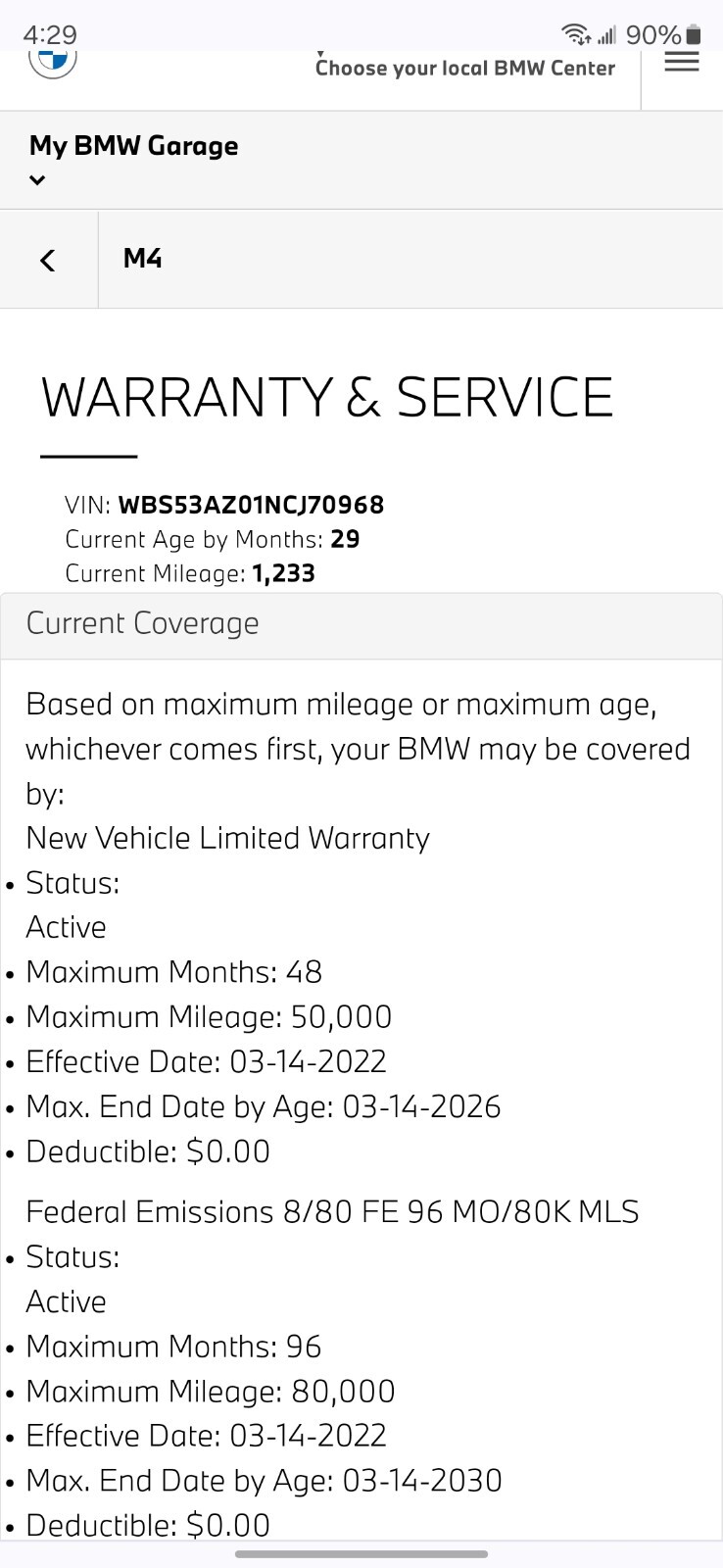Viewport: 723px width, 1568px height.
Task: Open the hamburger menu
Action: 682,62
